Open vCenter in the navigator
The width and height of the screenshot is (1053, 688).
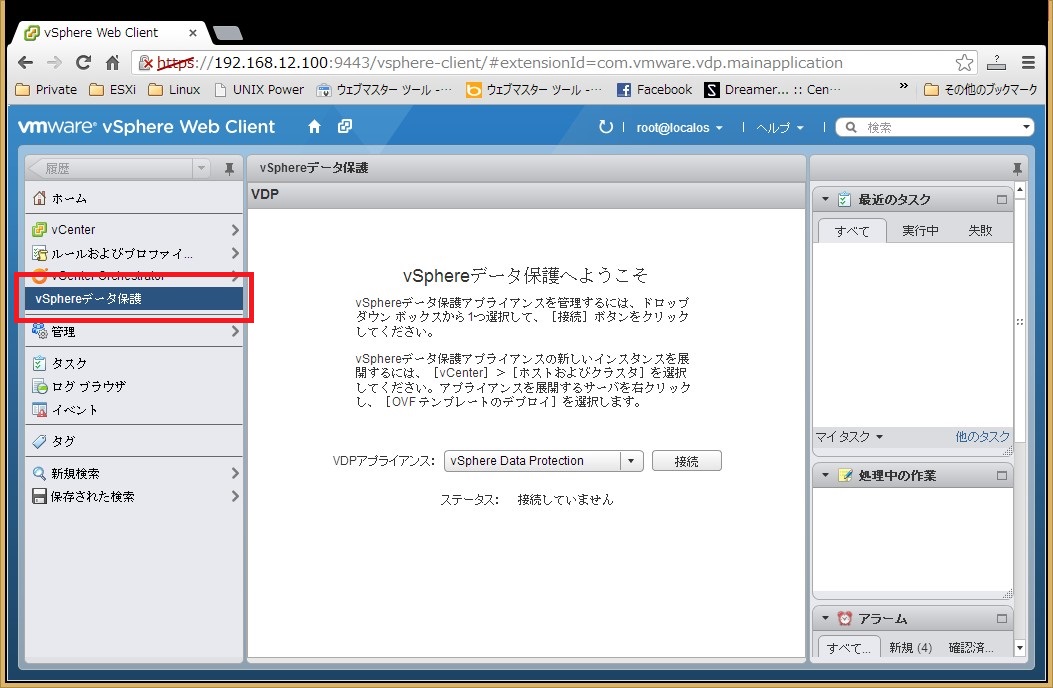click(134, 230)
